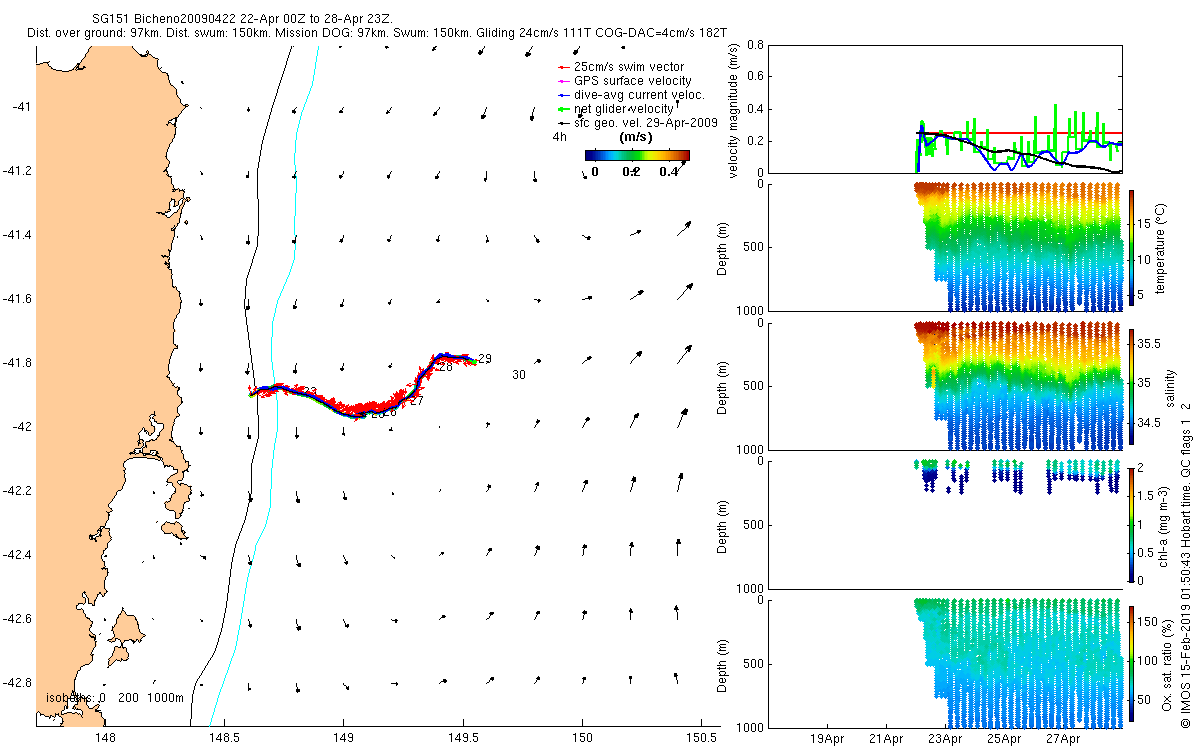Viewport: 1200px width, 750px height.
Task: Click the 'dive-avg current veloc.' legend entry
Action: click(632, 95)
